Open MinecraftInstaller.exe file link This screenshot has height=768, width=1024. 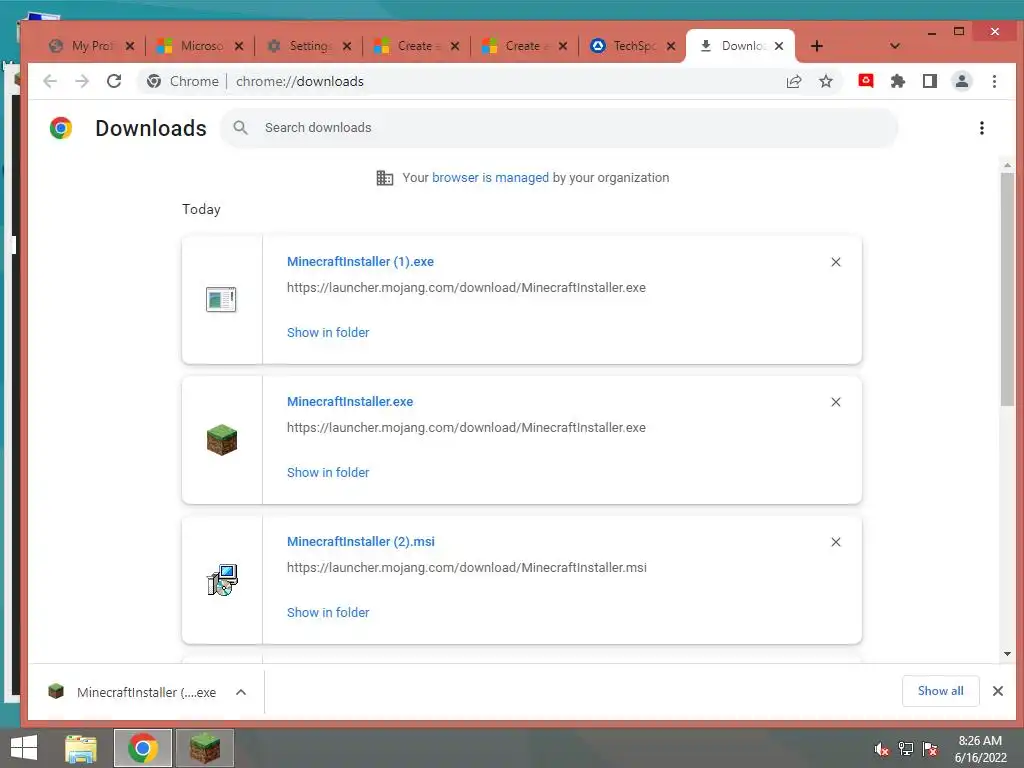click(350, 402)
